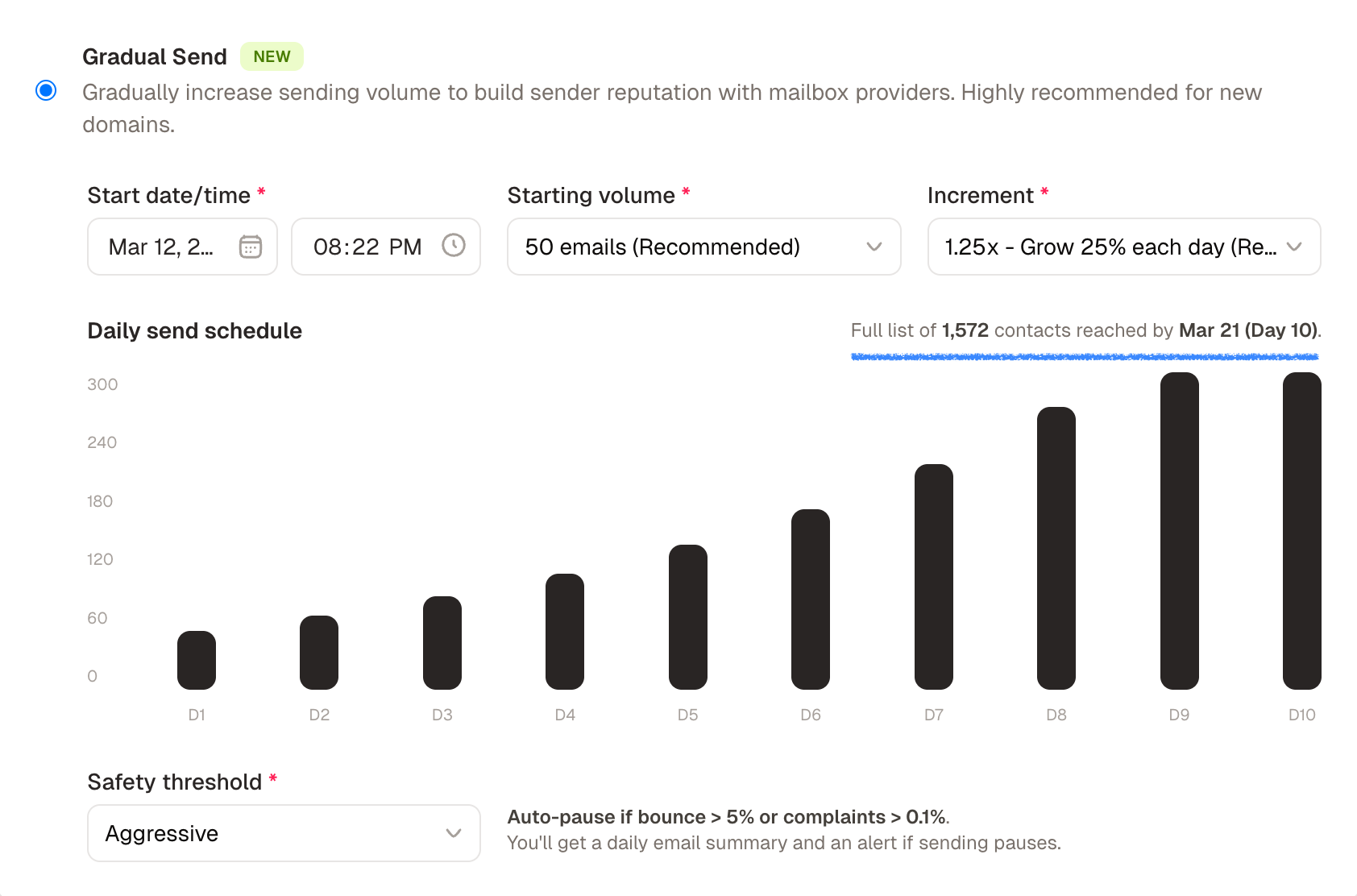The image size is (1357, 896).
Task: Click the 08:22 PM time field
Action: [x=367, y=247]
